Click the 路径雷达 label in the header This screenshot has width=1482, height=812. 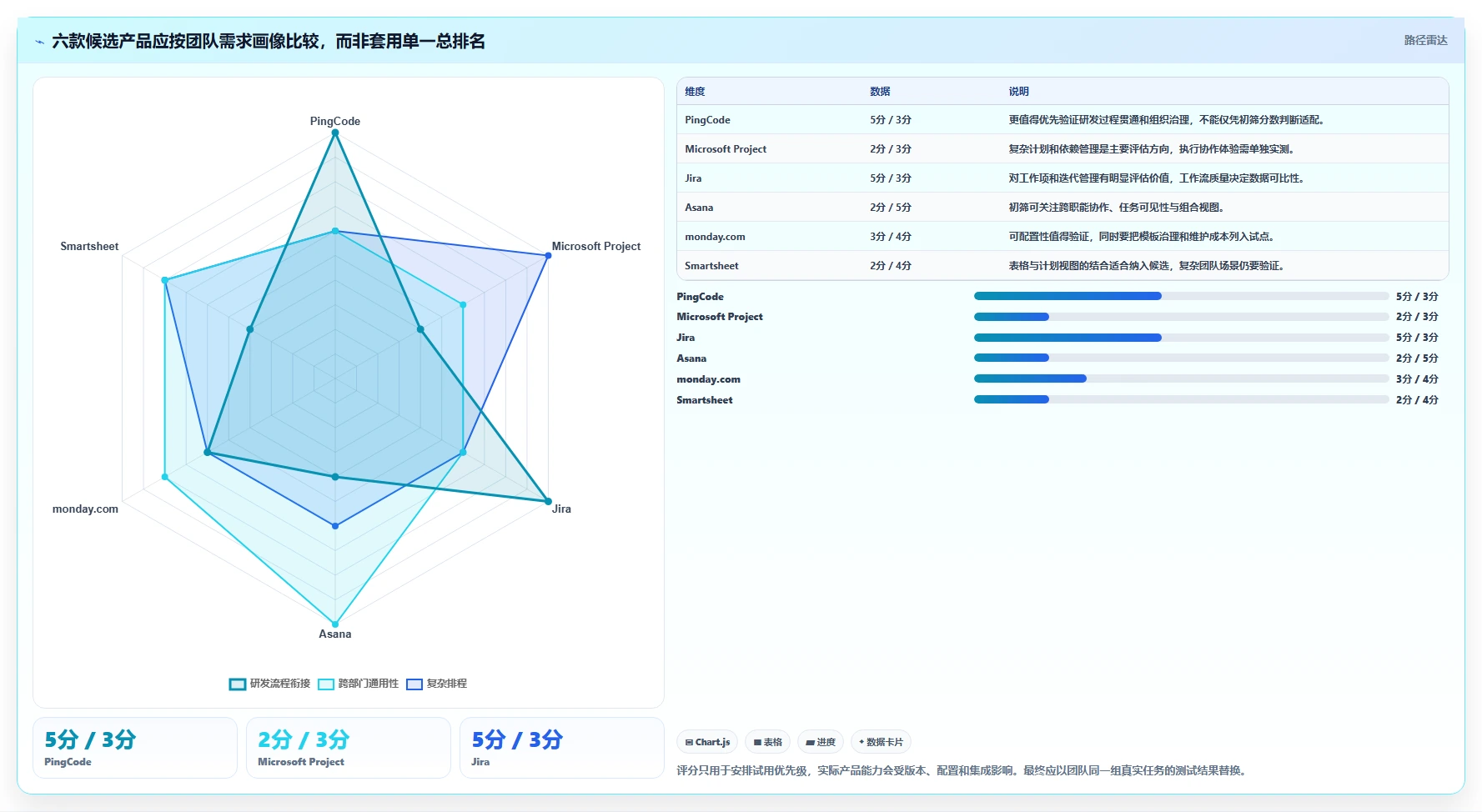pos(1425,40)
